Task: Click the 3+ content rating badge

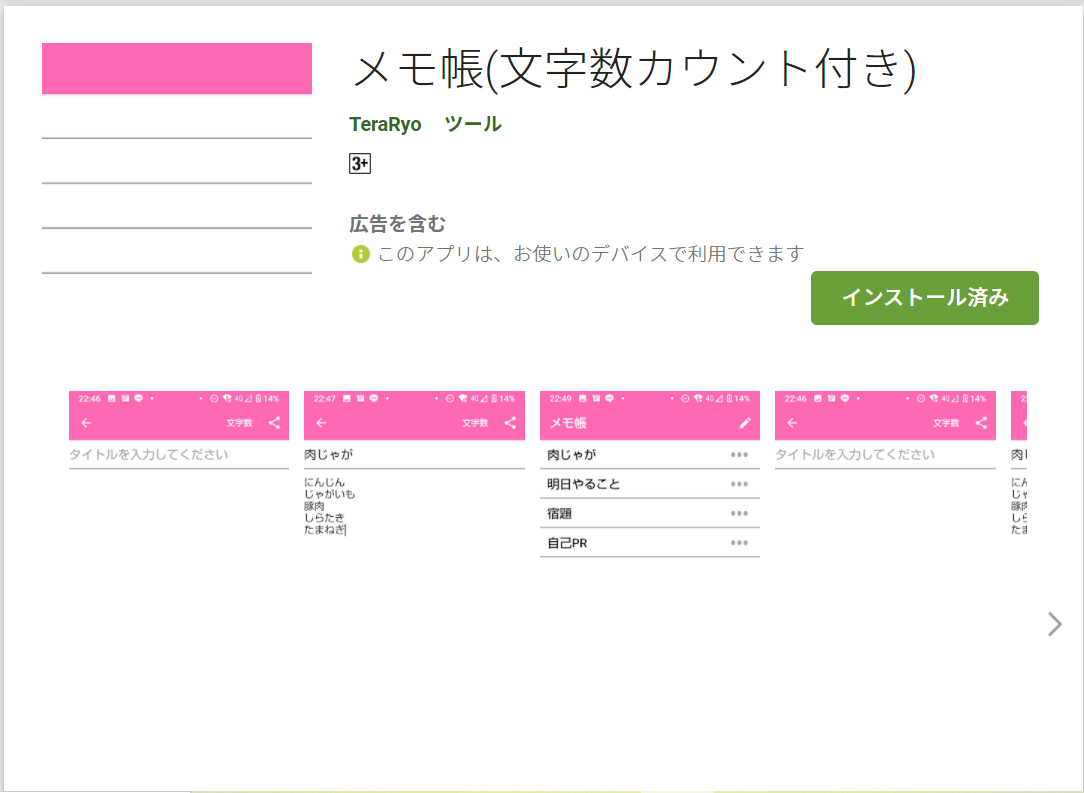Action: pos(359,164)
